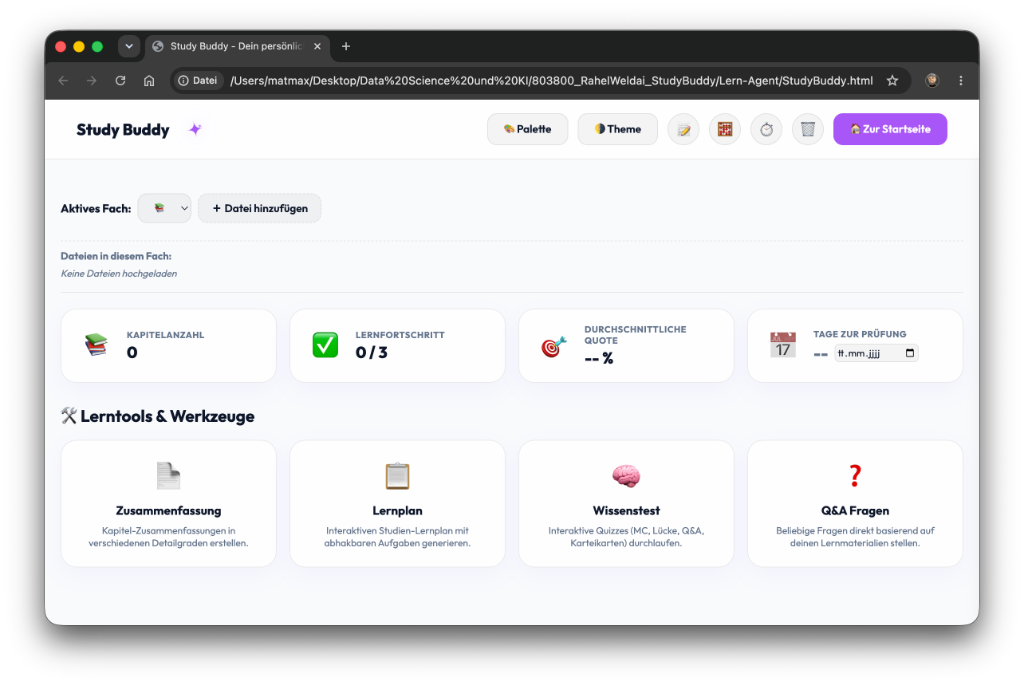Viewport: 1024px width, 684px height.
Task: Select the Study Buddy browser tab
Action: click(236, 46)
